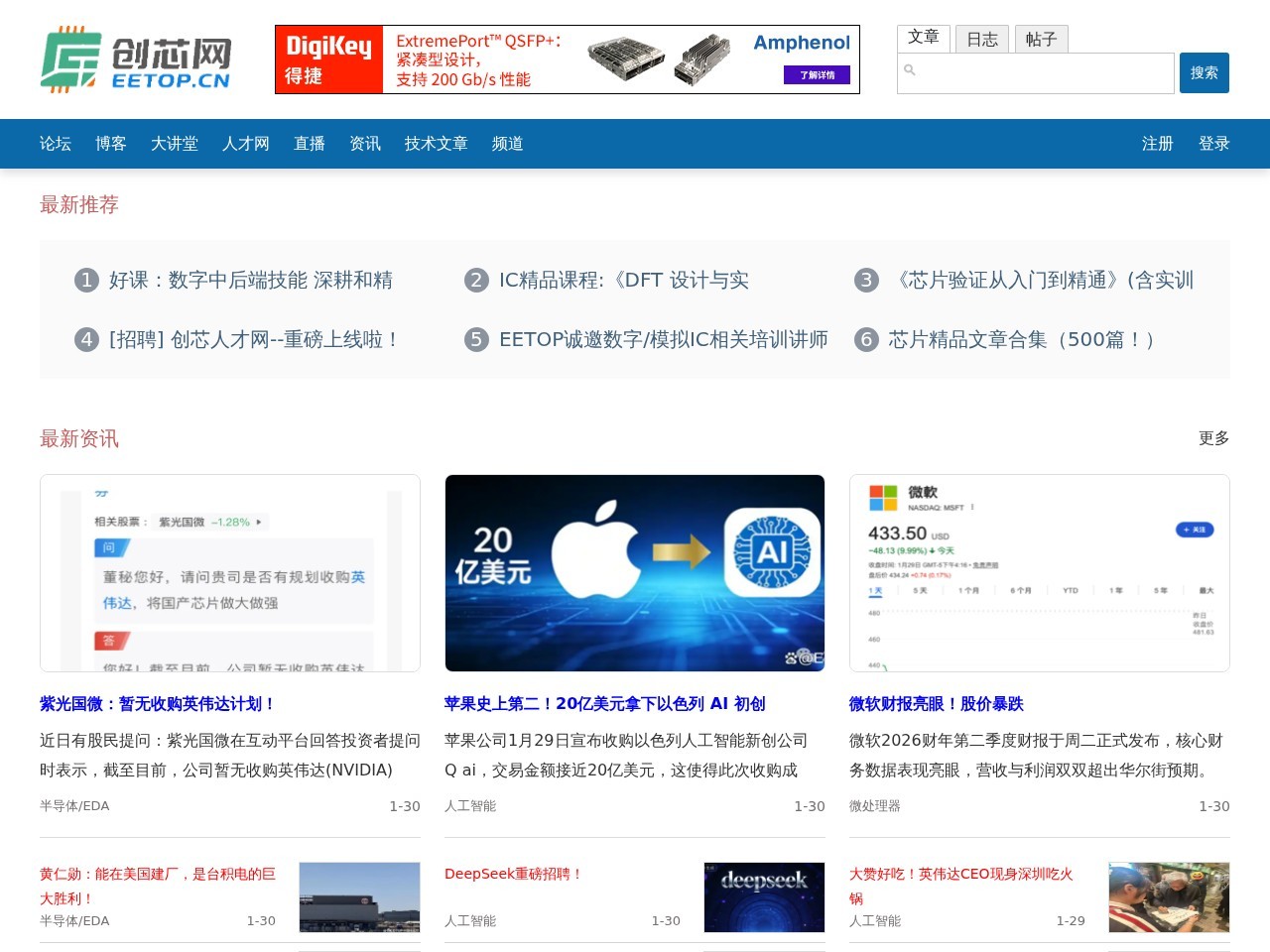Open headline 紫光国微：暂无收购英伟达计划

point(157,704)
